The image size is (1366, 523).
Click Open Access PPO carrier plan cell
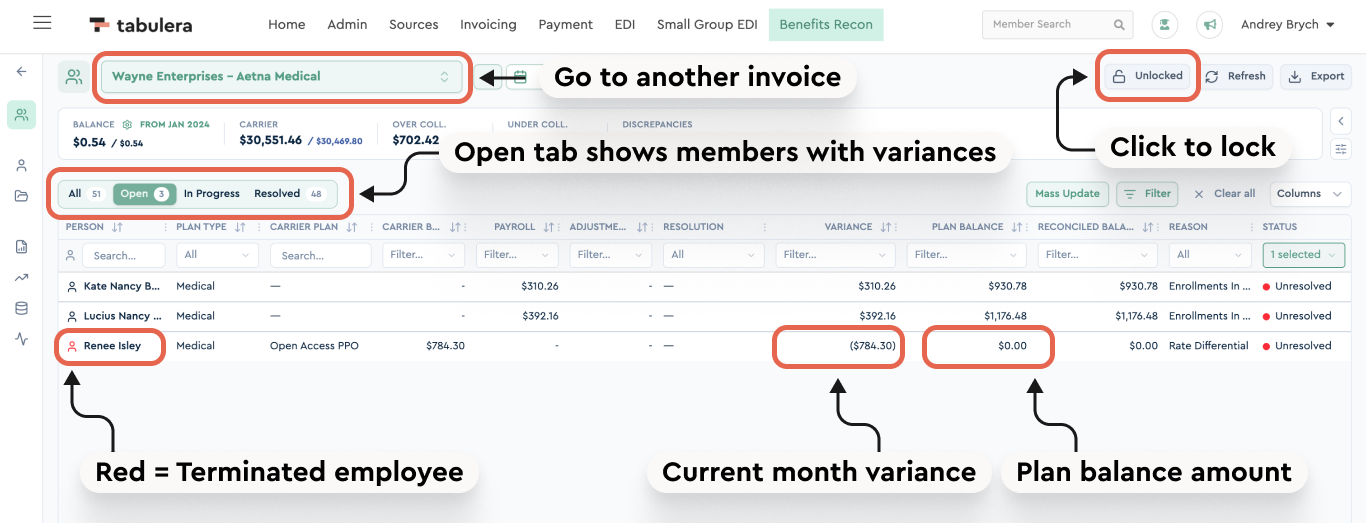314,346
